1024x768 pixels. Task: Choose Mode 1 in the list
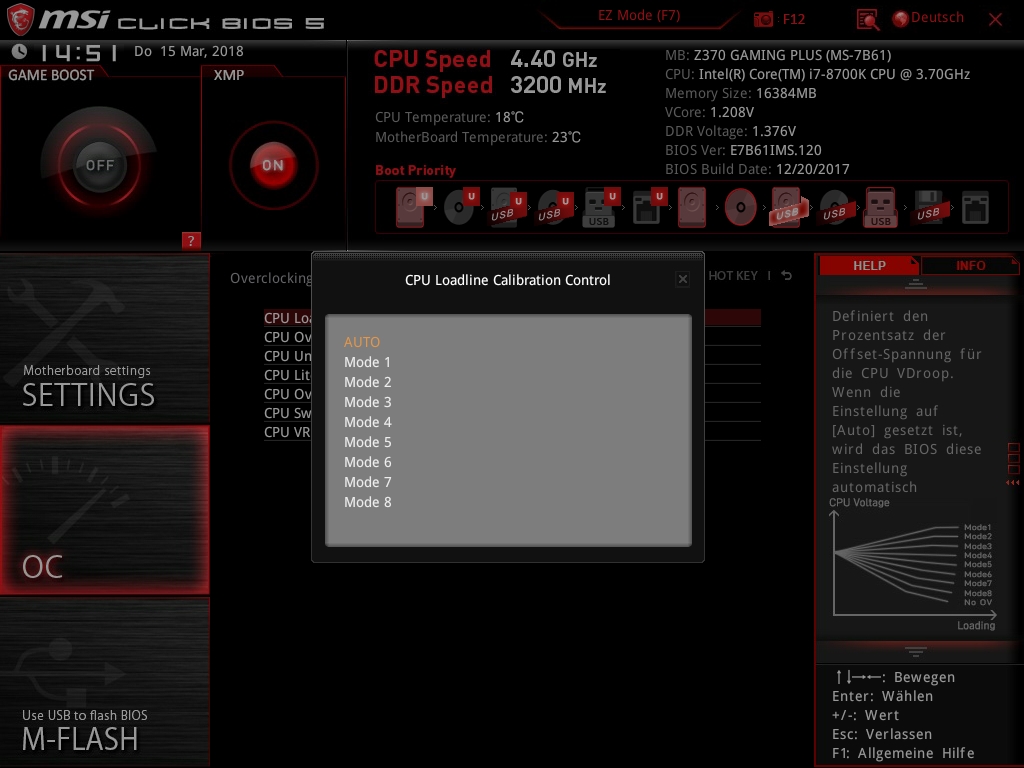(x=367, y=362)
